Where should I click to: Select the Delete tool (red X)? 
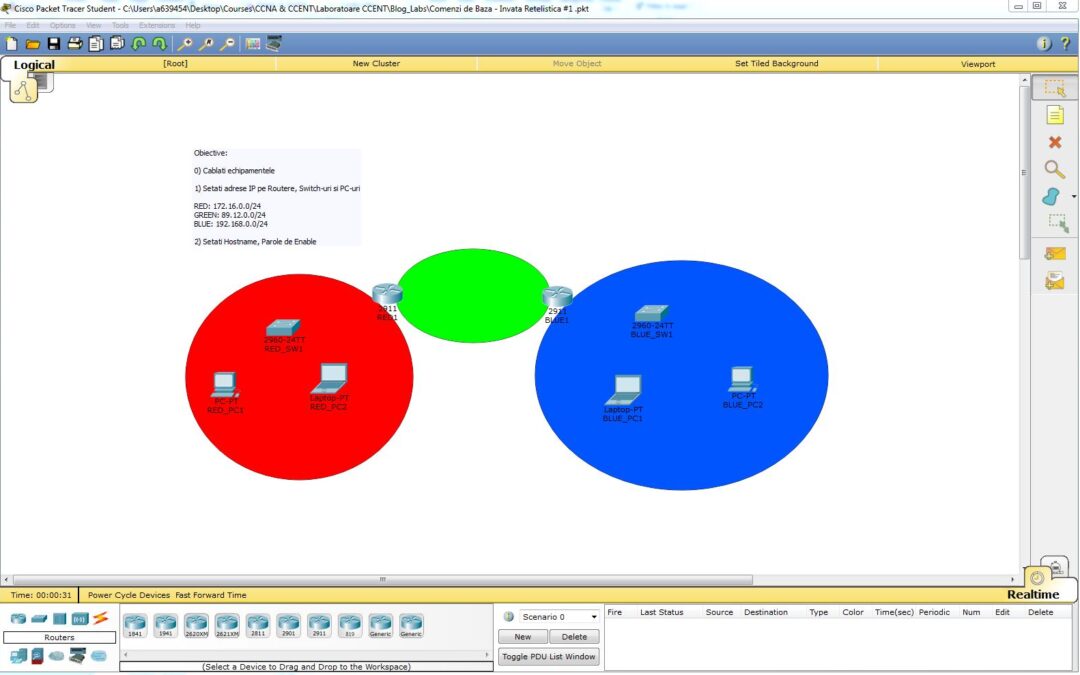[x=1054, y=142]
